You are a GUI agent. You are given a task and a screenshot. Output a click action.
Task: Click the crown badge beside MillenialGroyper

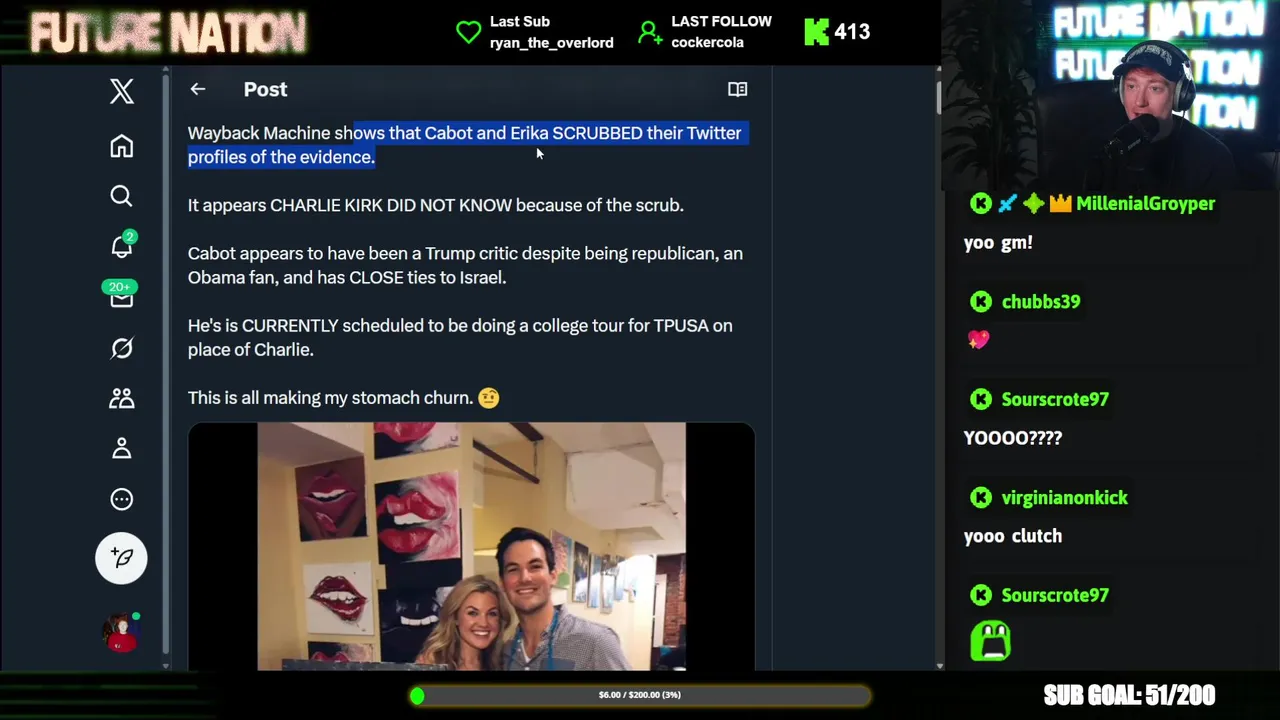[x=1060, y=204]
